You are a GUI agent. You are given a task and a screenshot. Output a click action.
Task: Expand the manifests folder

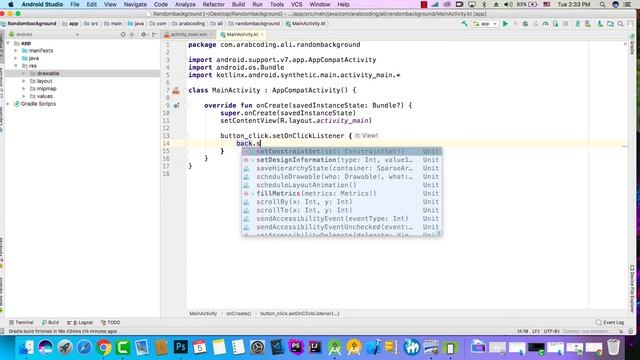(x=16, y=51)
